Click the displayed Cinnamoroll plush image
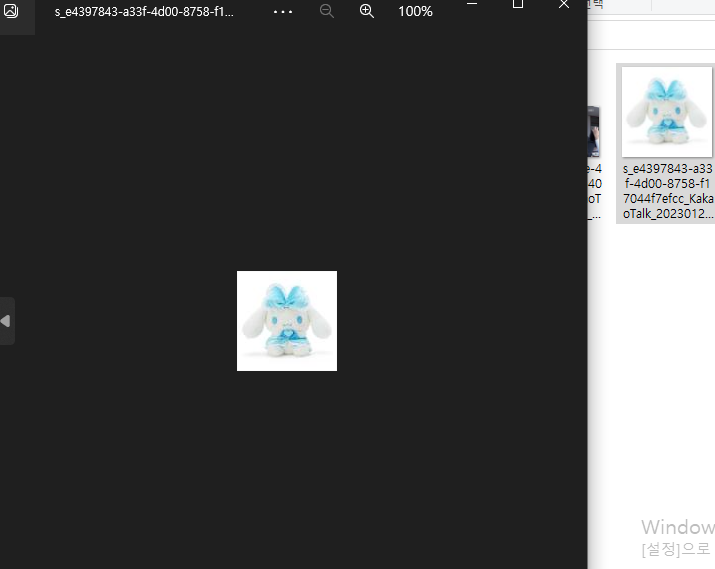 [287, 321]
